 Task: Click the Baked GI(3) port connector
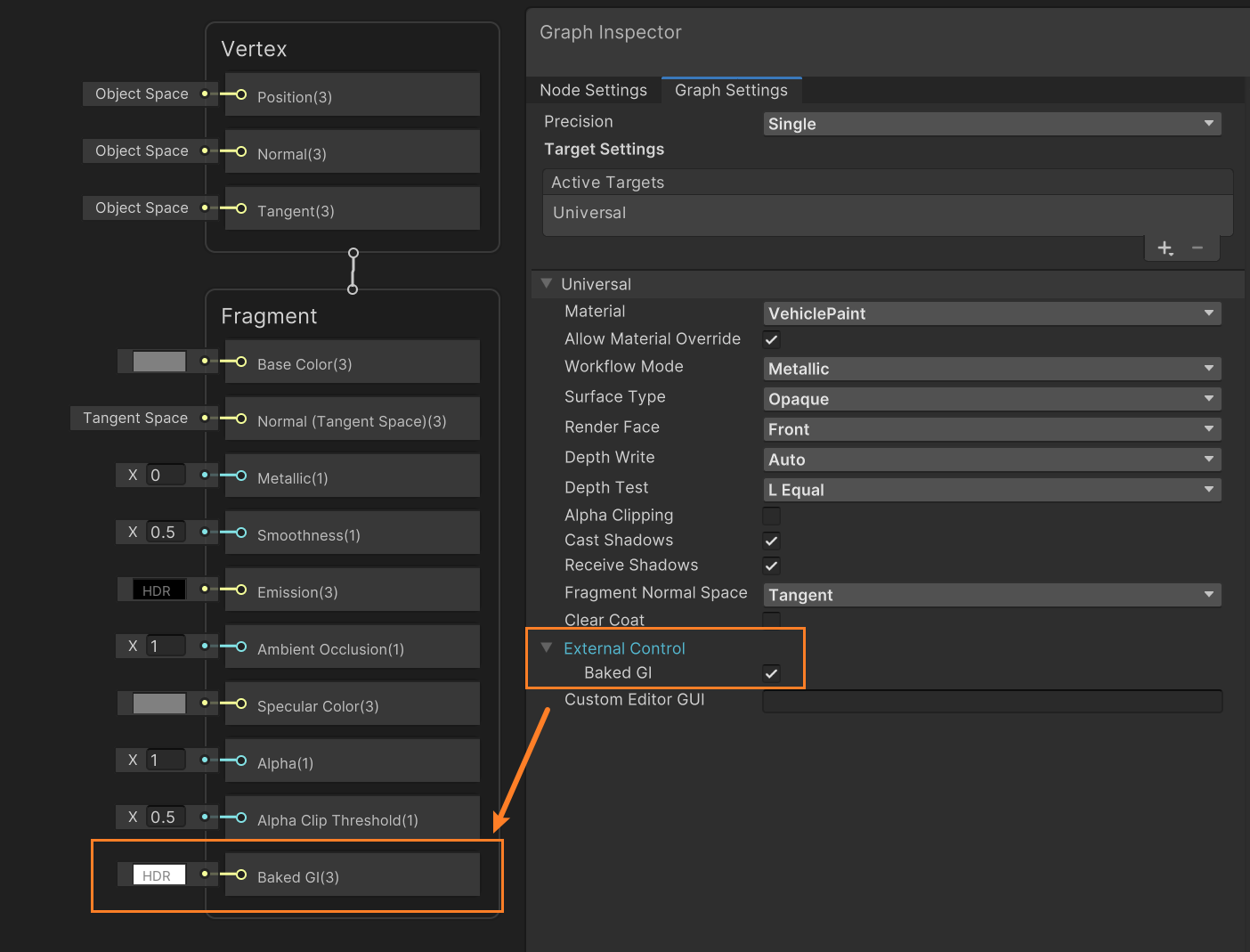click(240, 875)
